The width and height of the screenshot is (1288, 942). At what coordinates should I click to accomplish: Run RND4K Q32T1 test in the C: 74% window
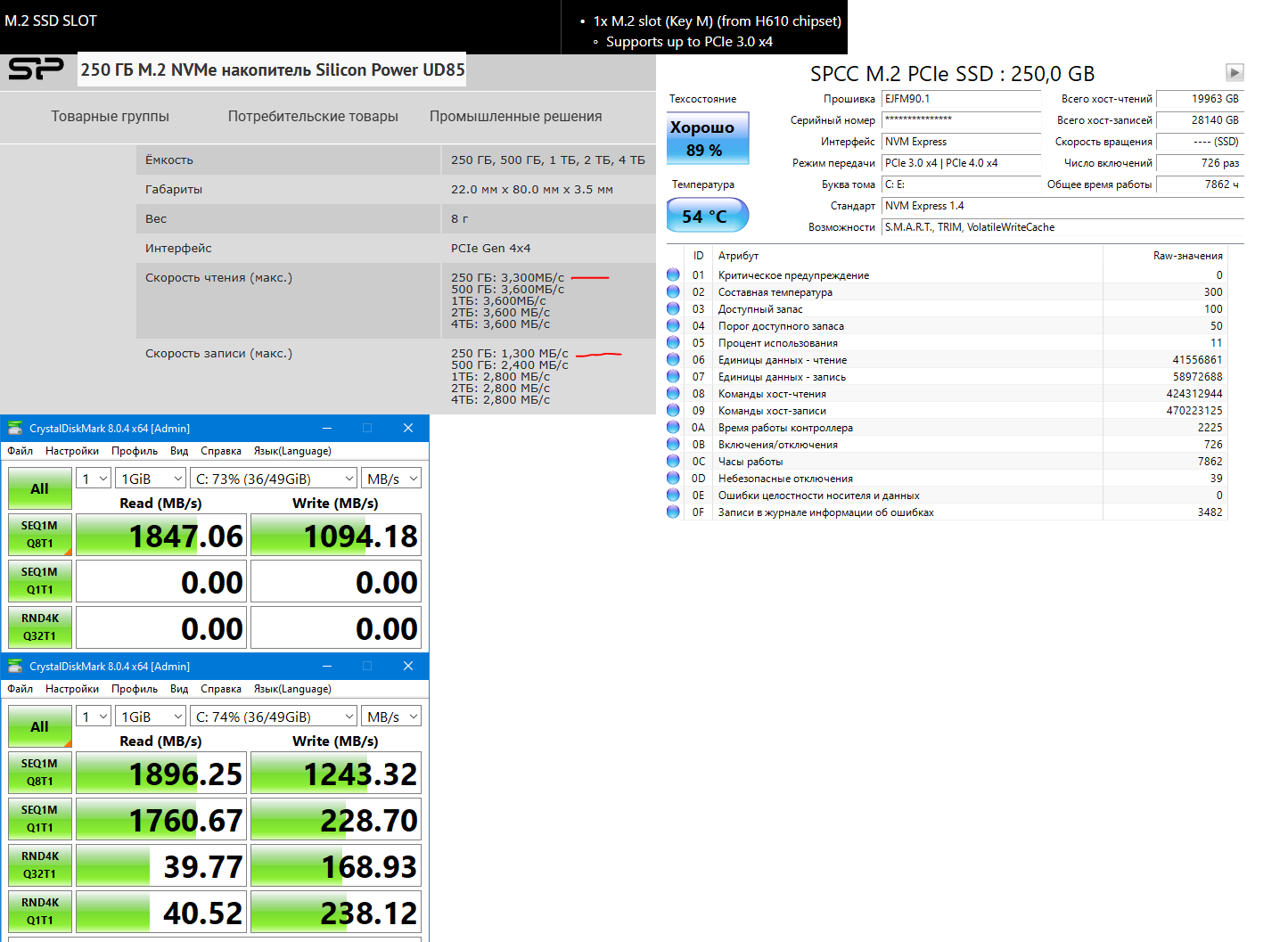40,865
